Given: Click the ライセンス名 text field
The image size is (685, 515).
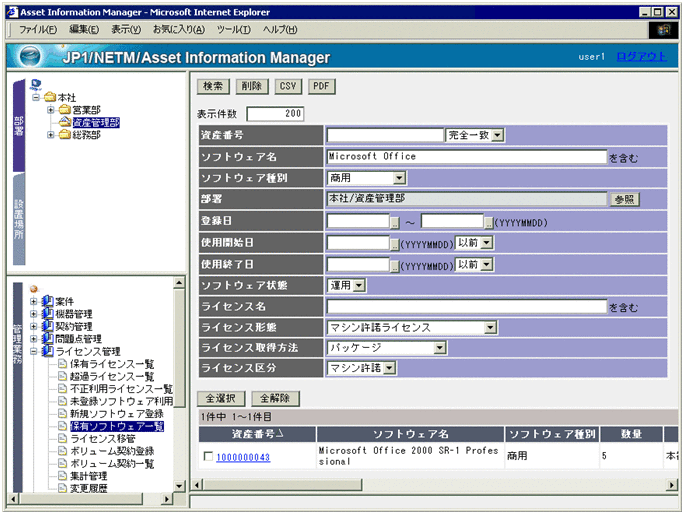Looking at the screenshot, I should pos(467,306).
